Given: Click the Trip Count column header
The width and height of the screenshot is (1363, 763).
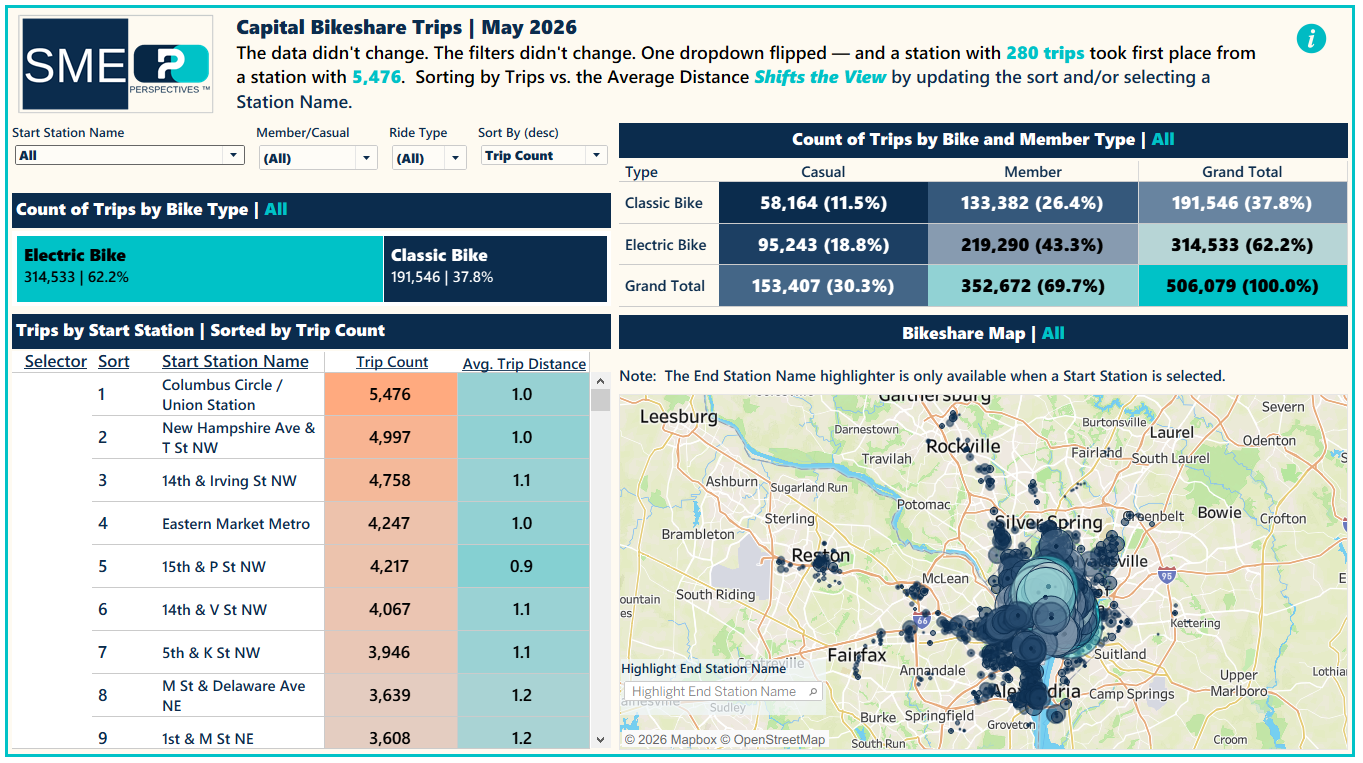Looking at the screenshot, I should click(x=392, y=363).
